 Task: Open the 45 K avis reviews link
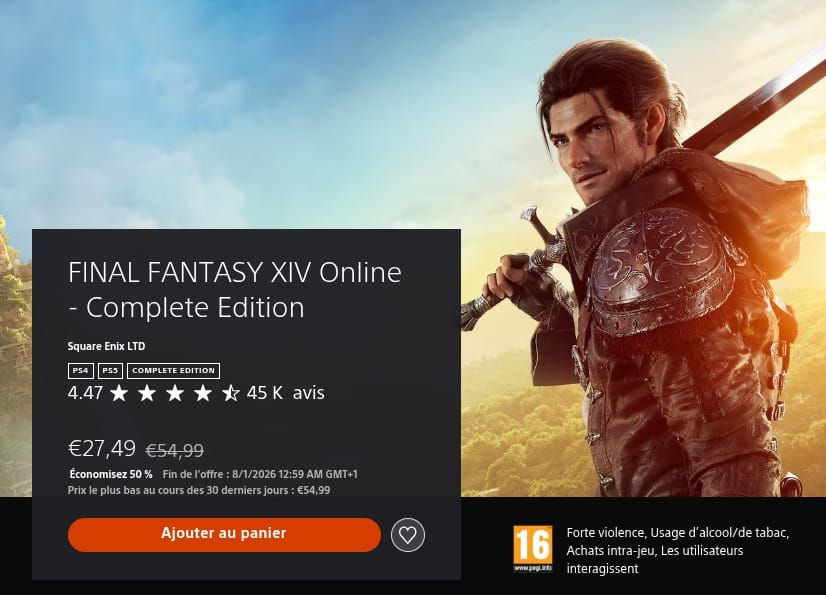(x=286, y=393)
